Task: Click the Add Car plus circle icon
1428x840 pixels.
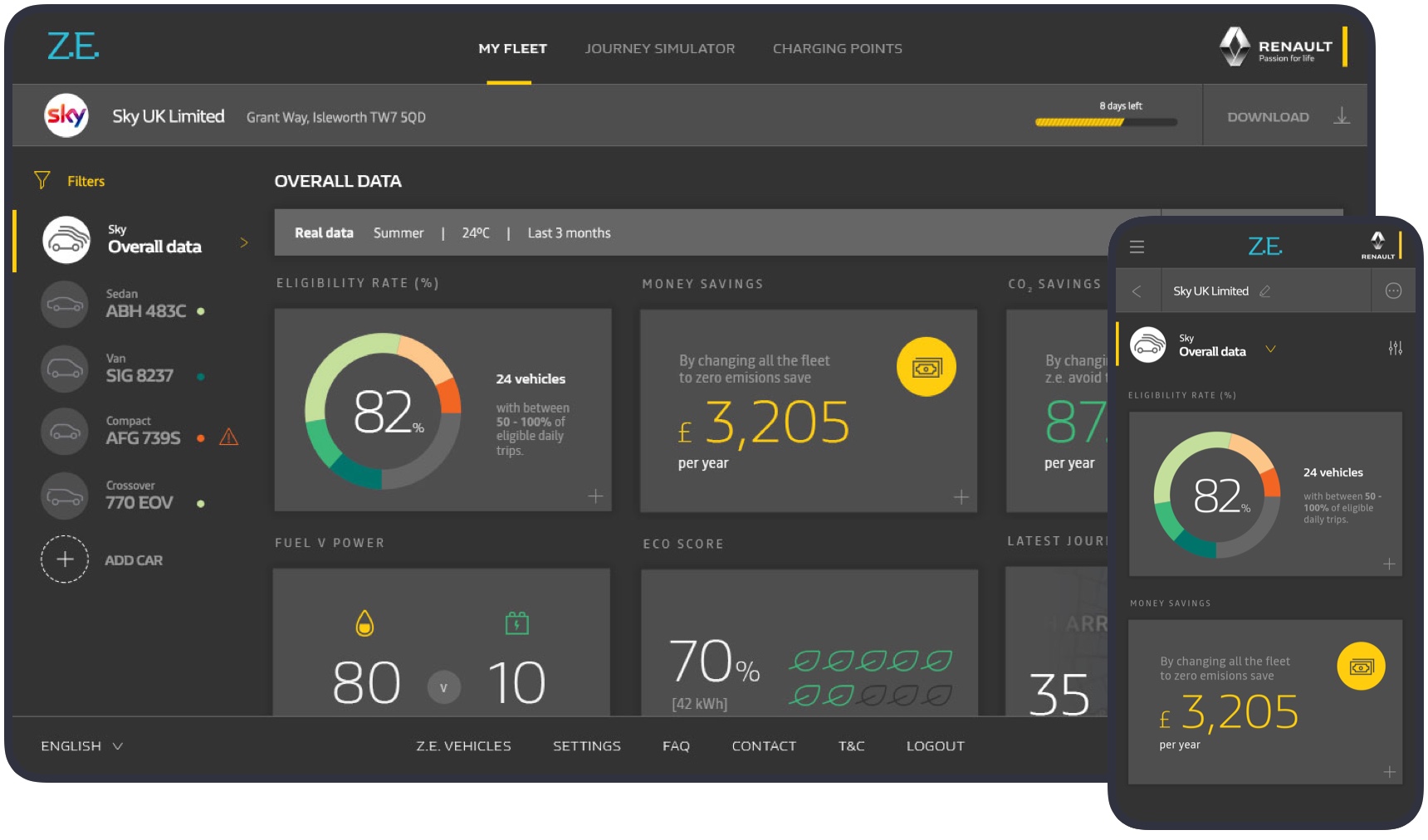Action: click(64, 559)
